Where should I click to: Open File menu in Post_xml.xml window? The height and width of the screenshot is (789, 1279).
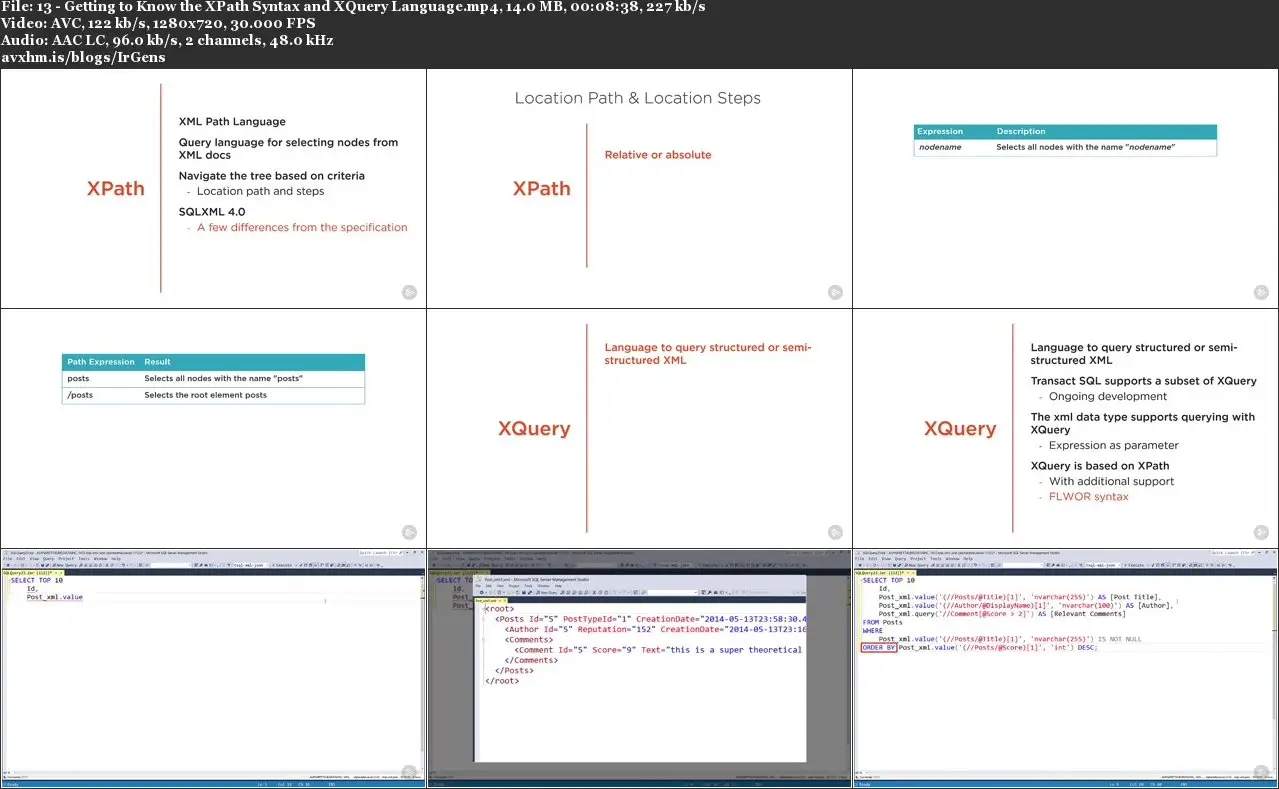coord(478,585)
